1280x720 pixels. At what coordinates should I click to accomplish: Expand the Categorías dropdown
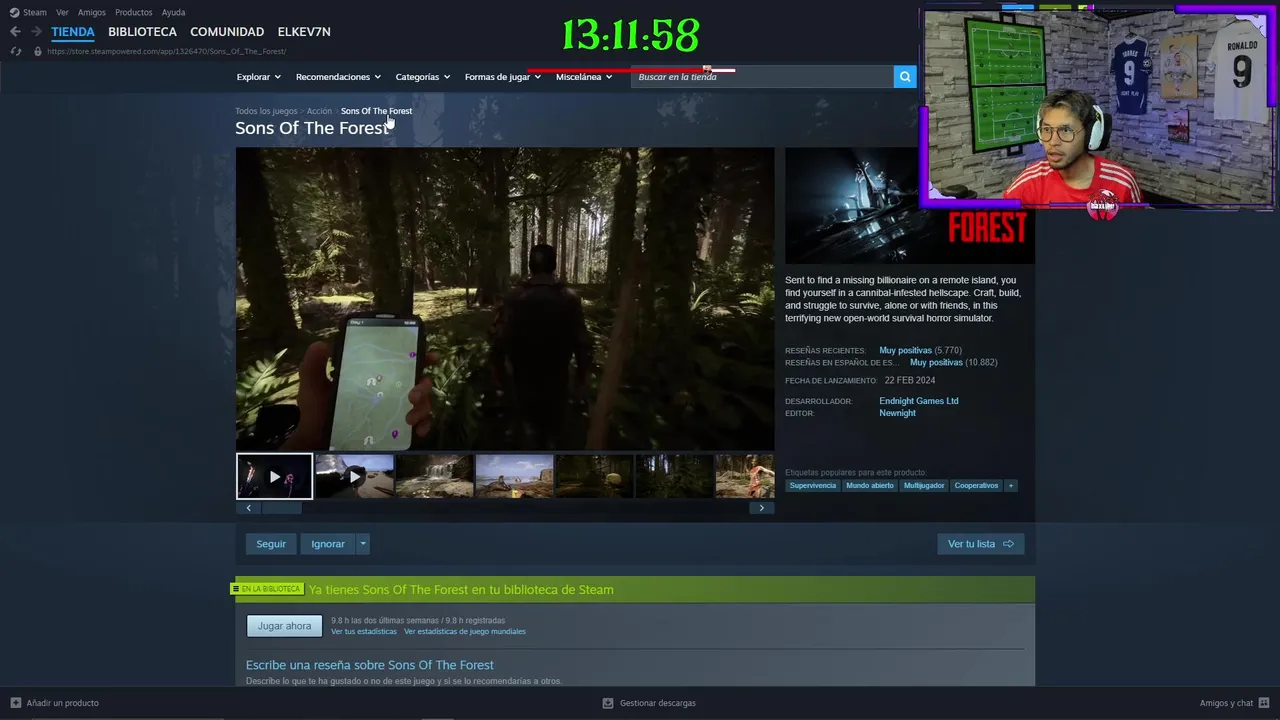click(422, 77)
